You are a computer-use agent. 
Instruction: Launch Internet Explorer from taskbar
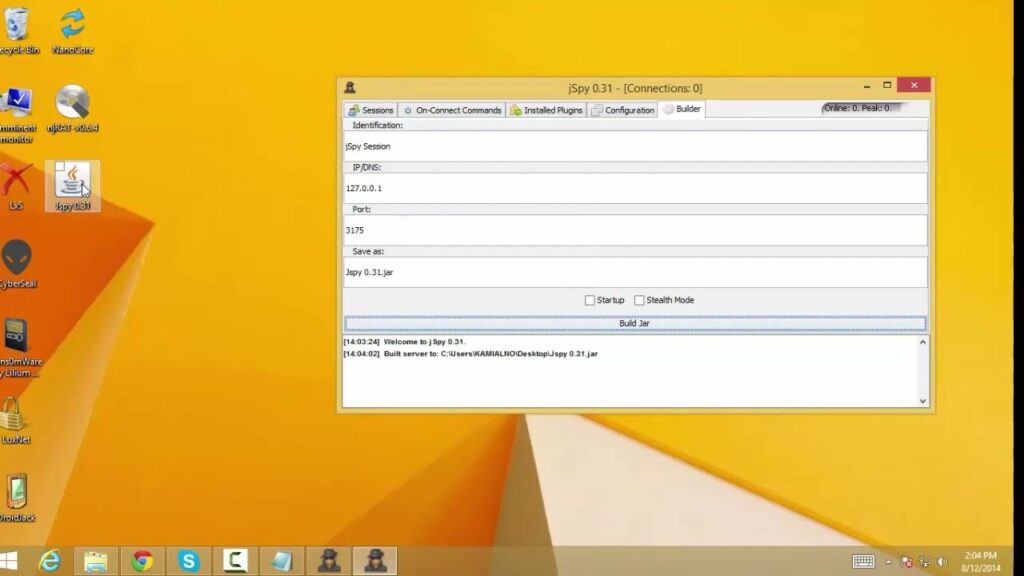pyautogui.click(x=50, y=561)
